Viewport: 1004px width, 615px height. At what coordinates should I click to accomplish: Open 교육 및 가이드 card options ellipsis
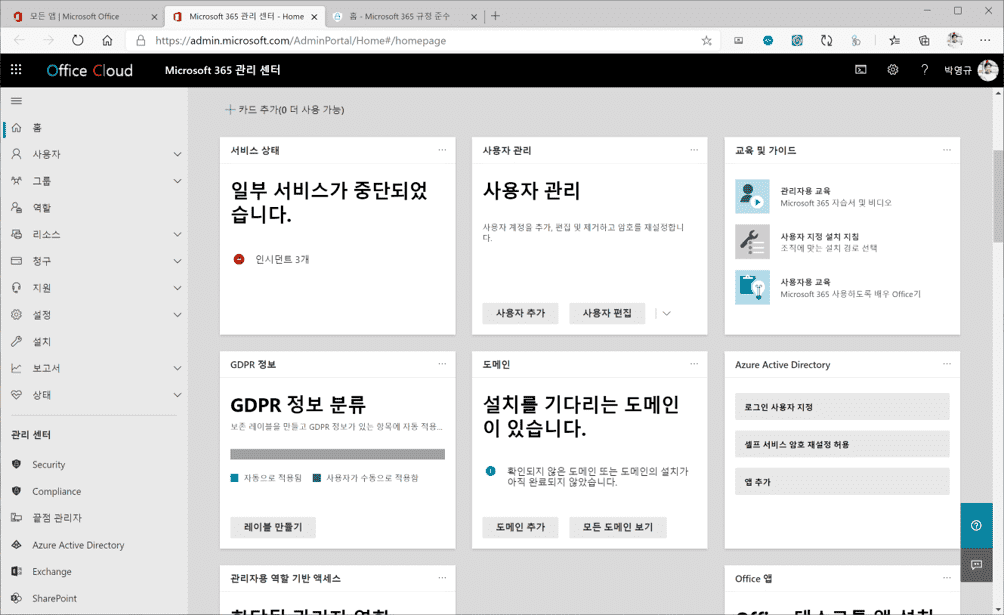click(x=946, y=150)
